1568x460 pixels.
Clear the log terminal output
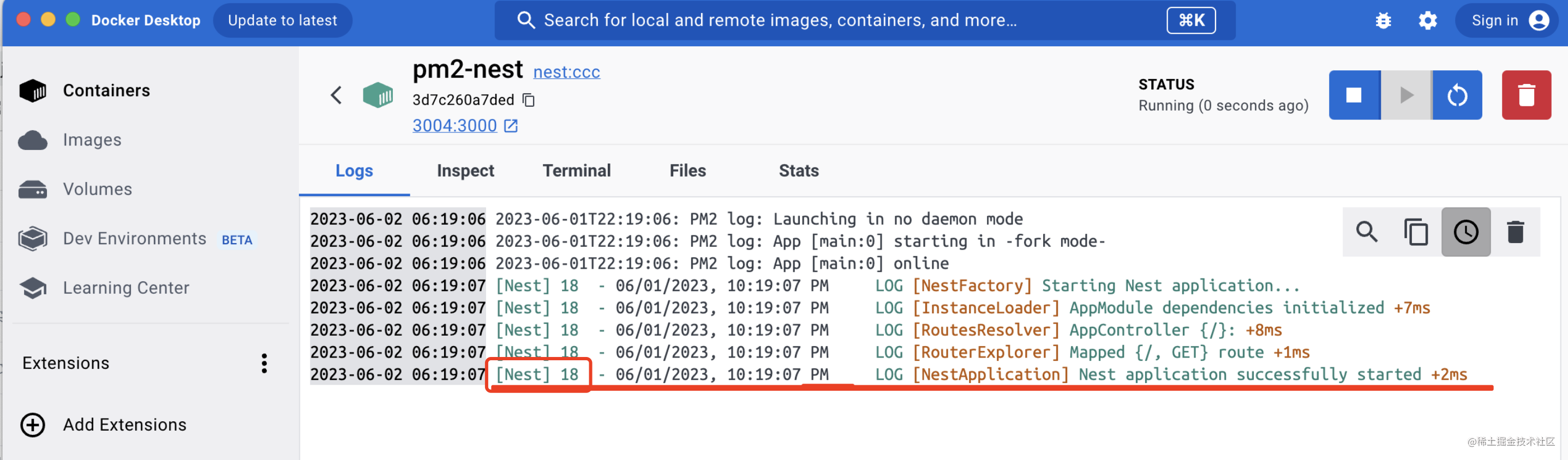(x=1515, y=232)
